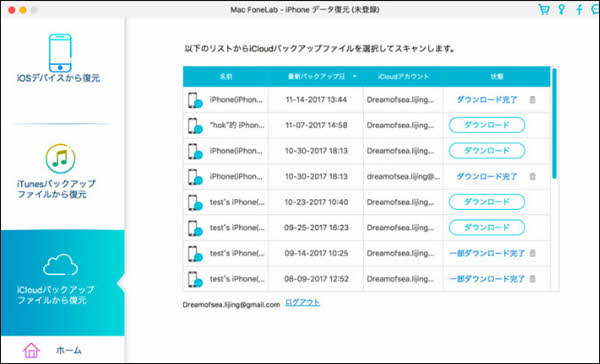This screenshot has height=364, width=600.
Task: Select date cell 08-09-2017 12:52
Action: [x=316, y=279]
